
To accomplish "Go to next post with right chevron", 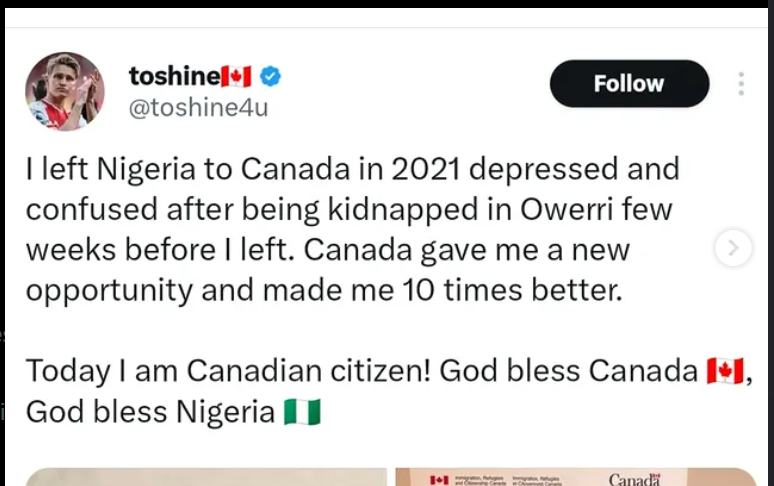I will pos(733,247).
